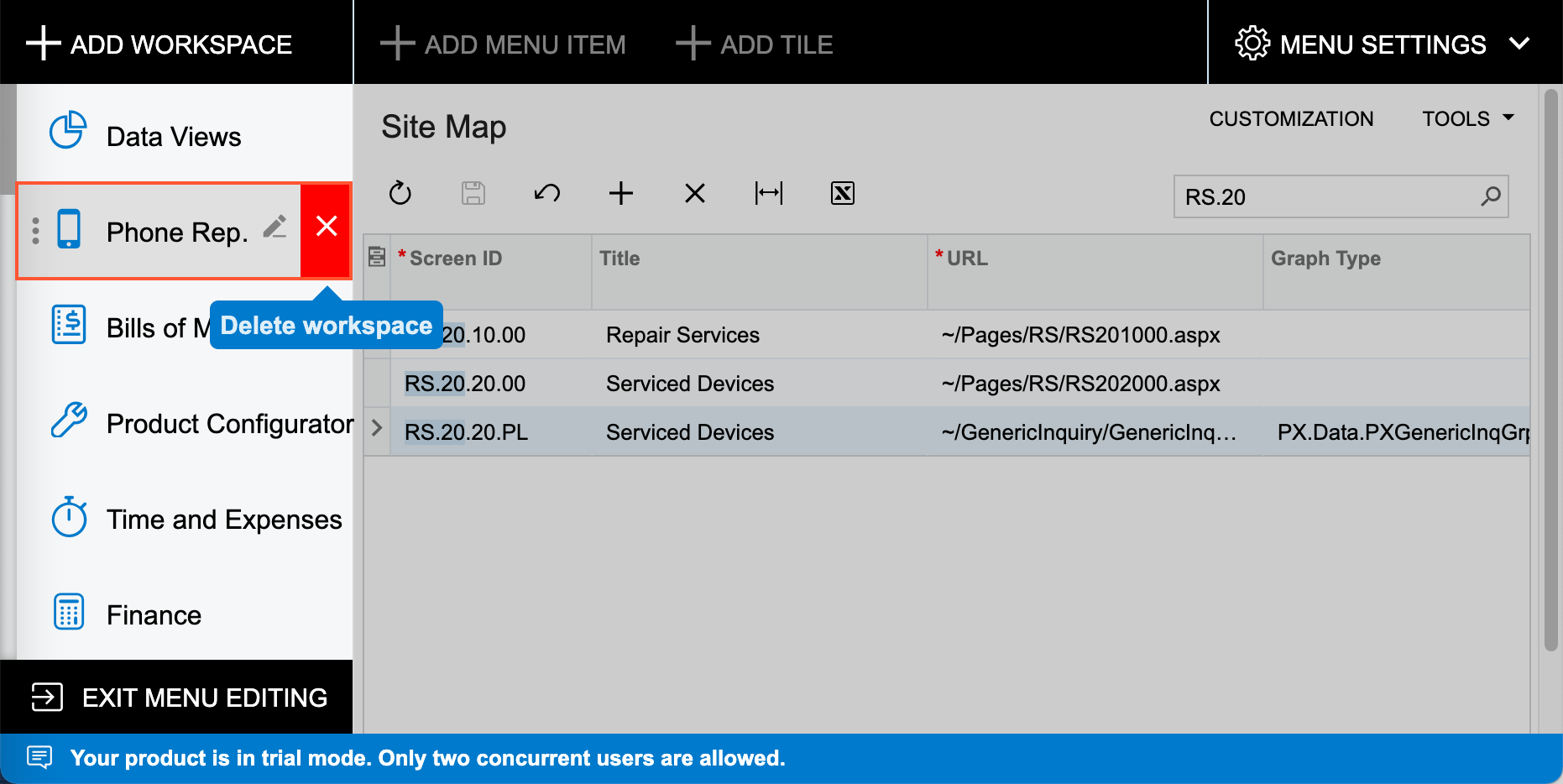Click Exit Menu Editing button

click(x=179, y=698)
